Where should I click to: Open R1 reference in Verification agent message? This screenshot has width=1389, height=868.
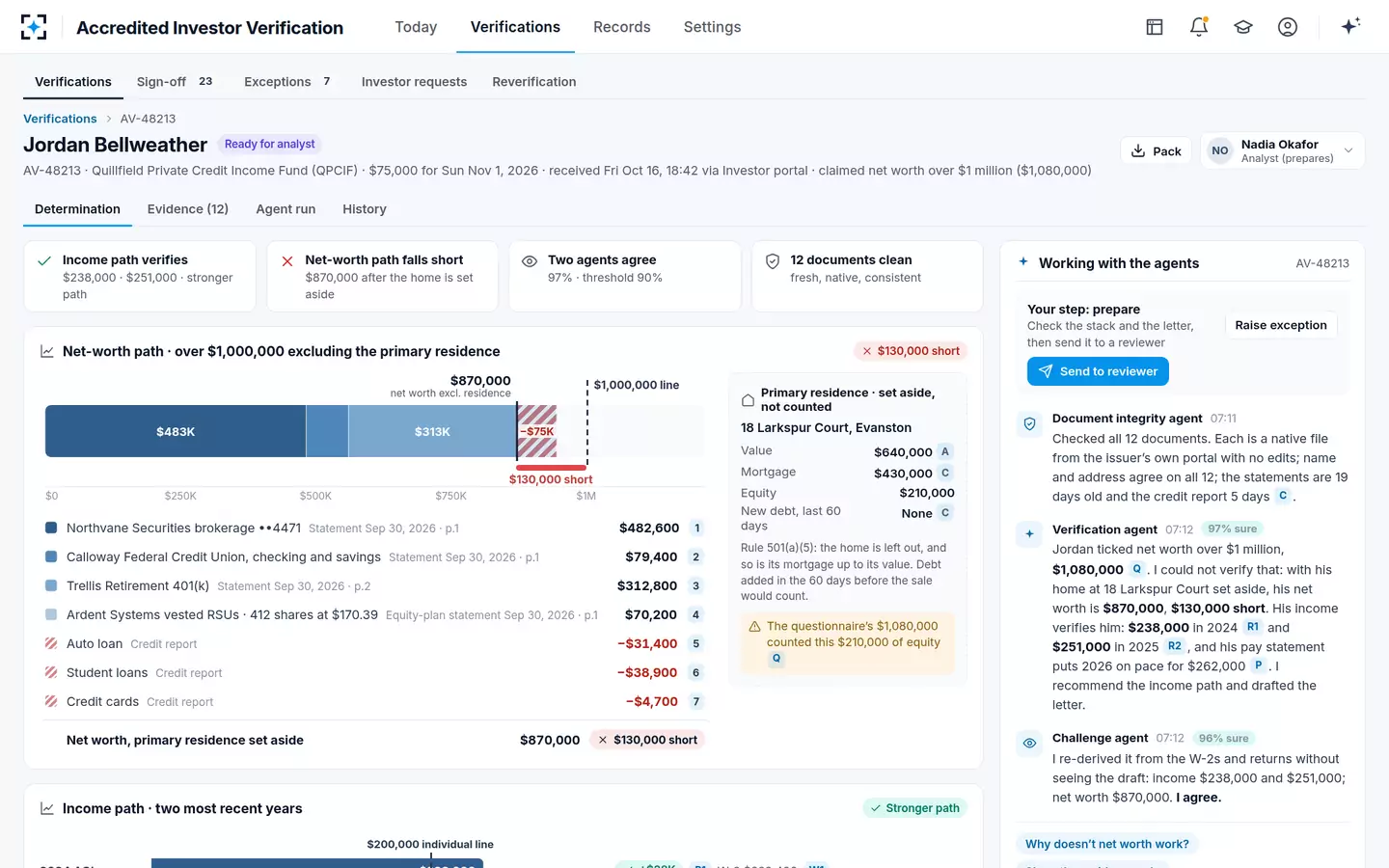1253,627
